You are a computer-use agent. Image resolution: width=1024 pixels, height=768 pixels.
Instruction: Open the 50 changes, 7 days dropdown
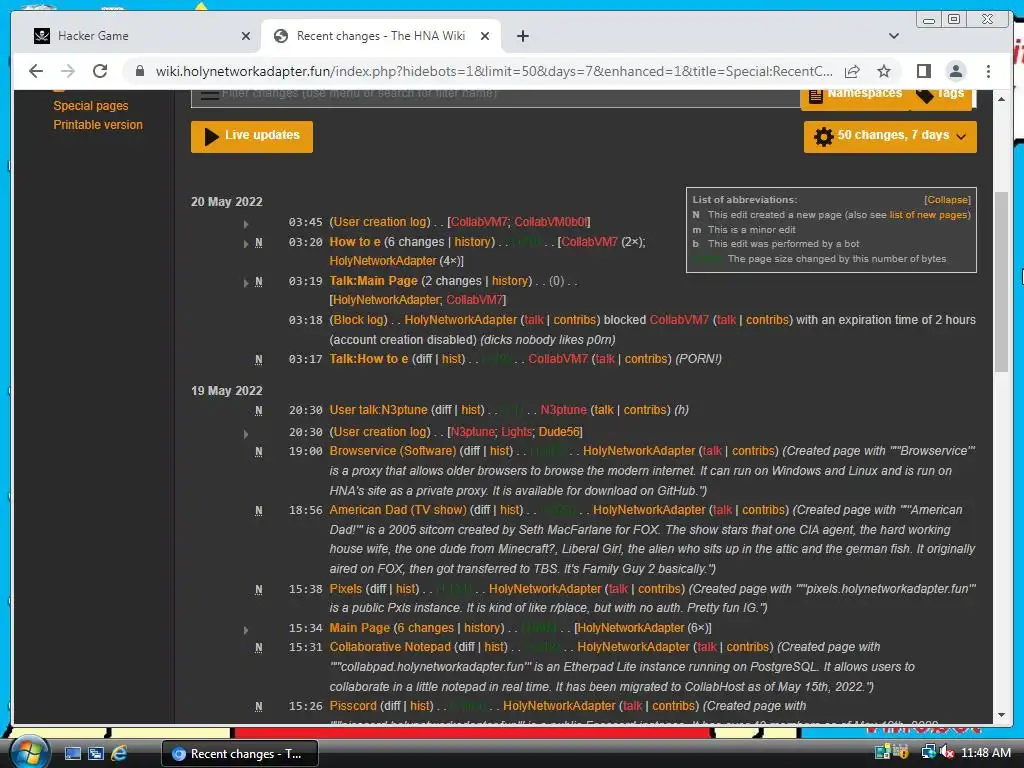tap(890, 136)
